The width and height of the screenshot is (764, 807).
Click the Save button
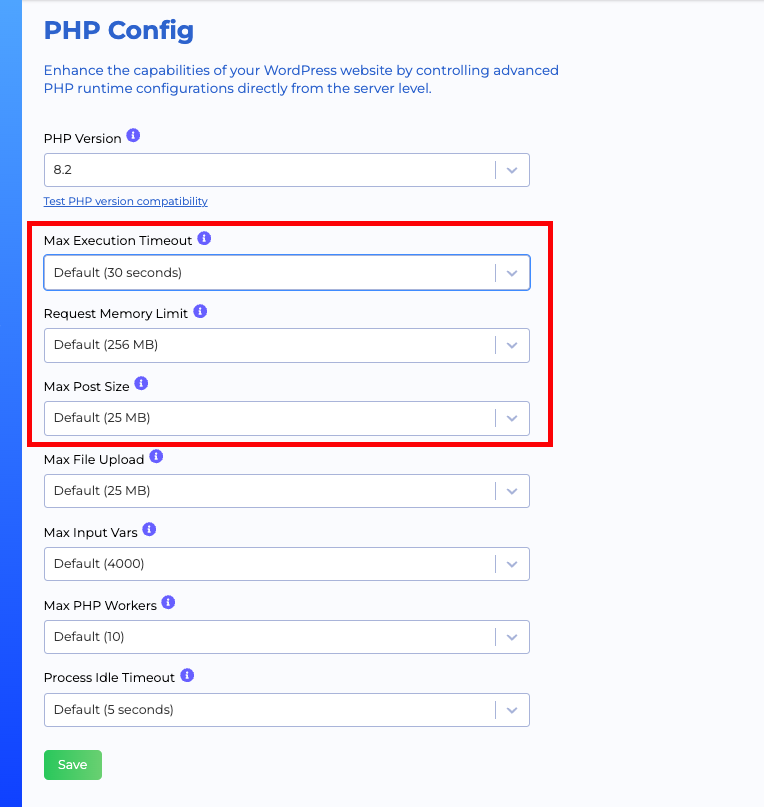point(72,764)
